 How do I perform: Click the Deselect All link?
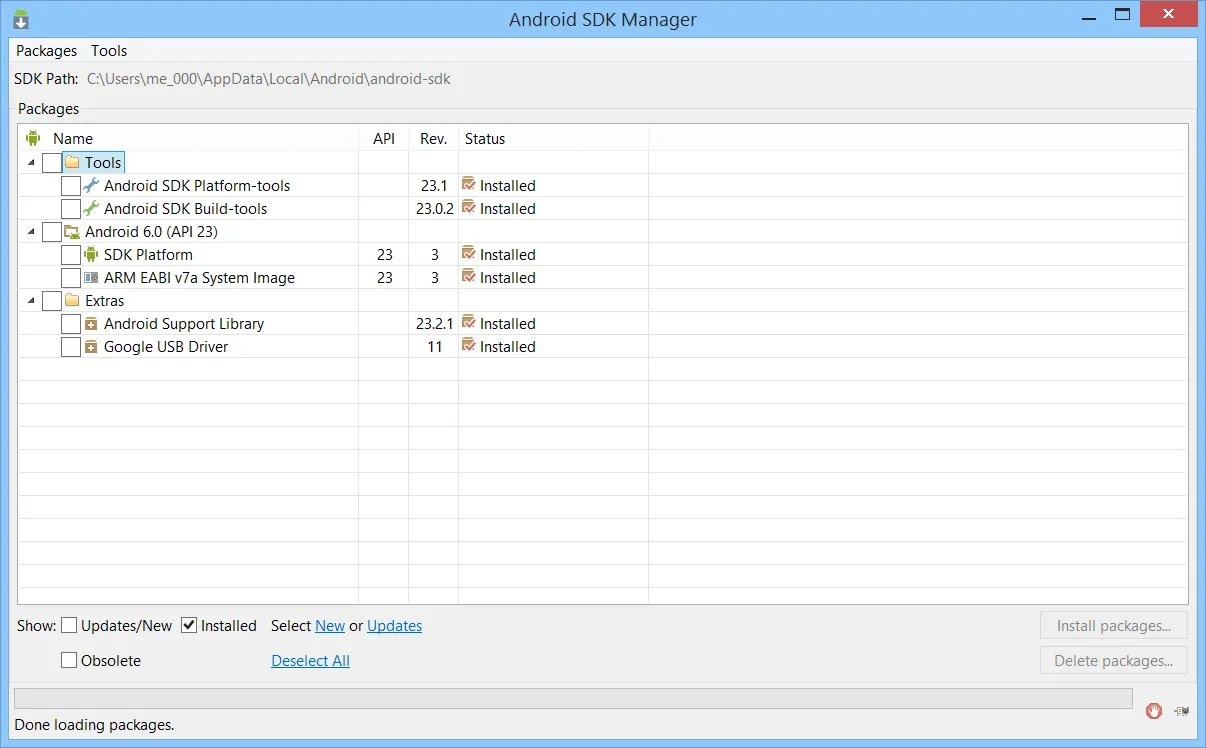tap(311, 661)
